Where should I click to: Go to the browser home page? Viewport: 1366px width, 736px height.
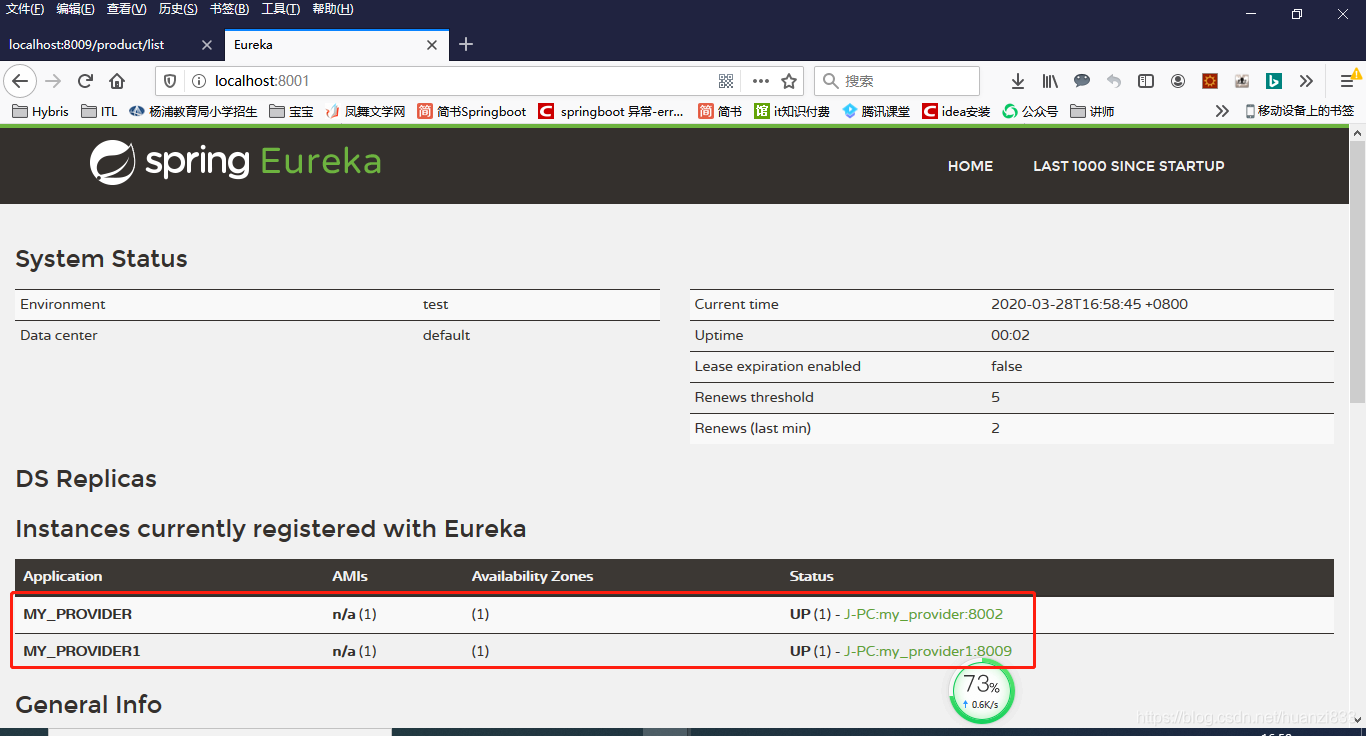(117, 81)
